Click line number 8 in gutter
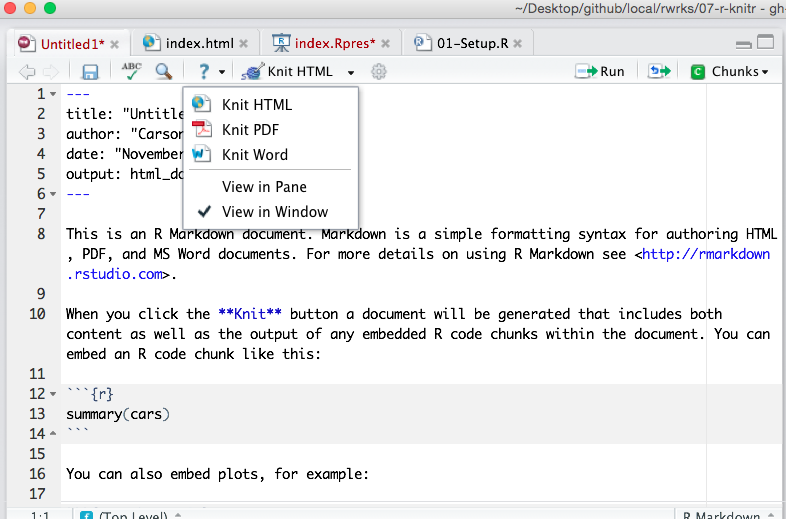The image size is (786, 519). pos(41,234)
